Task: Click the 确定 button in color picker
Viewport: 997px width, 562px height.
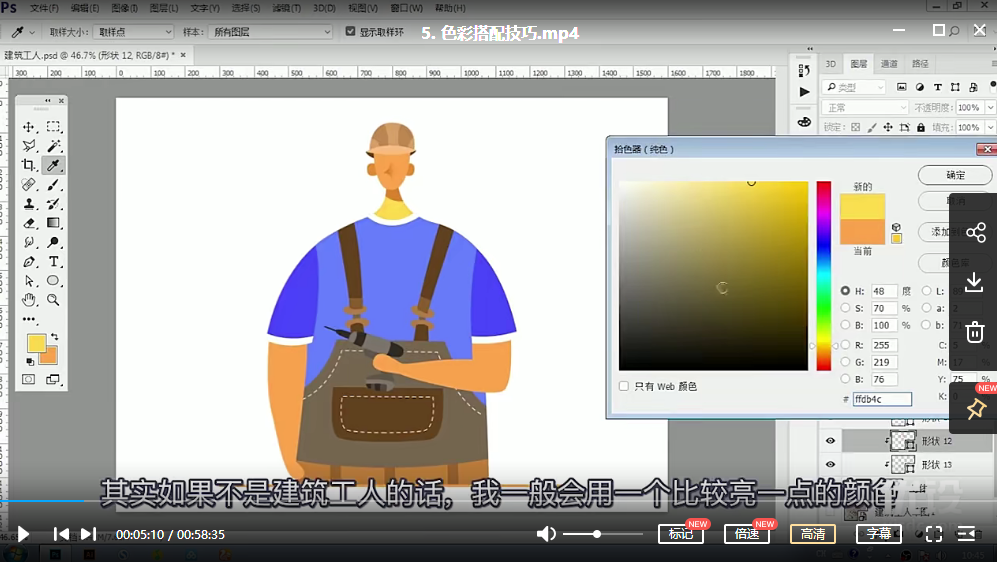Action: pyautogui.click(x=955, y=175)
